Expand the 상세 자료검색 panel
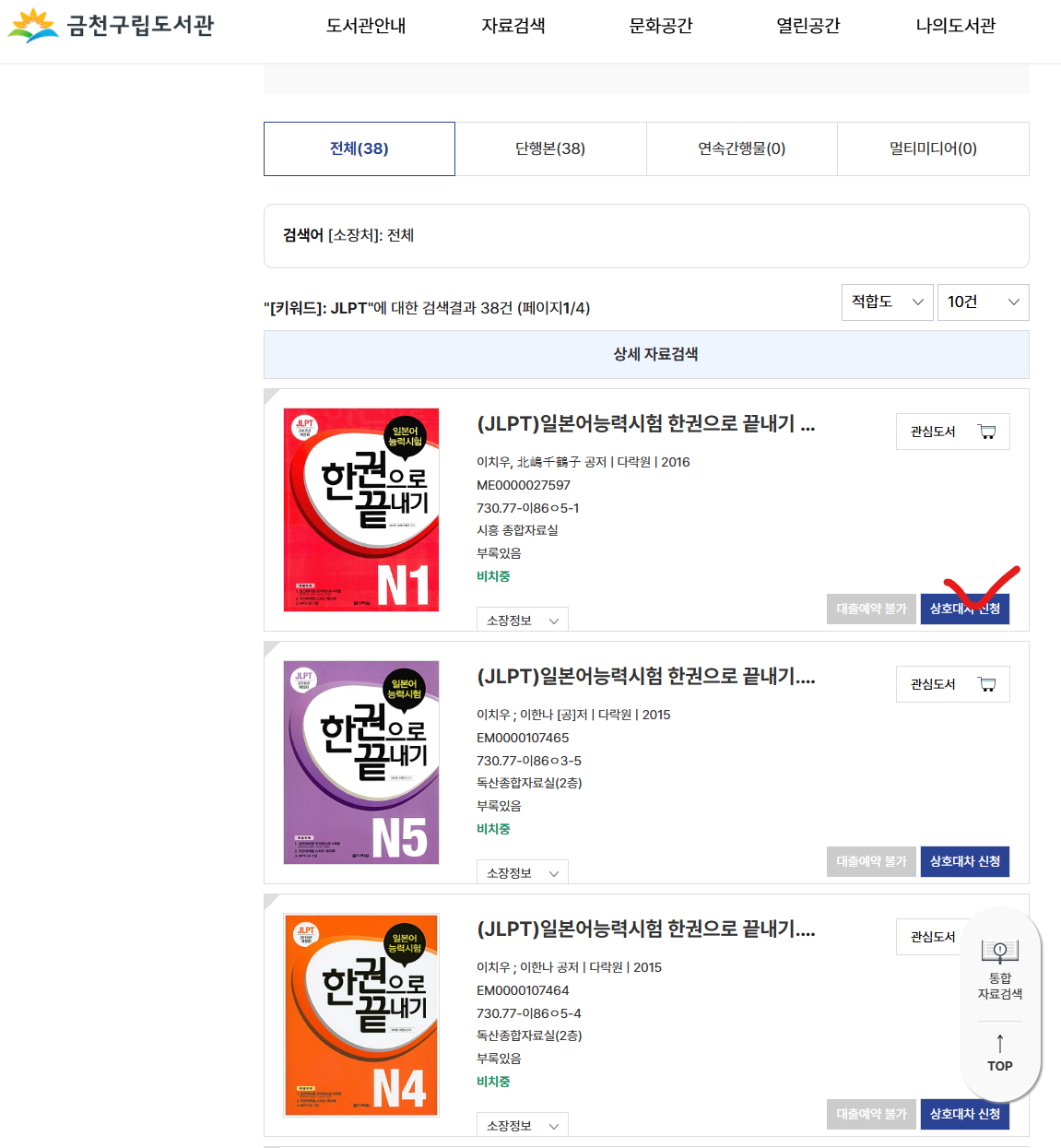This screenshot has height=1148, width=1061. [646, 354]
